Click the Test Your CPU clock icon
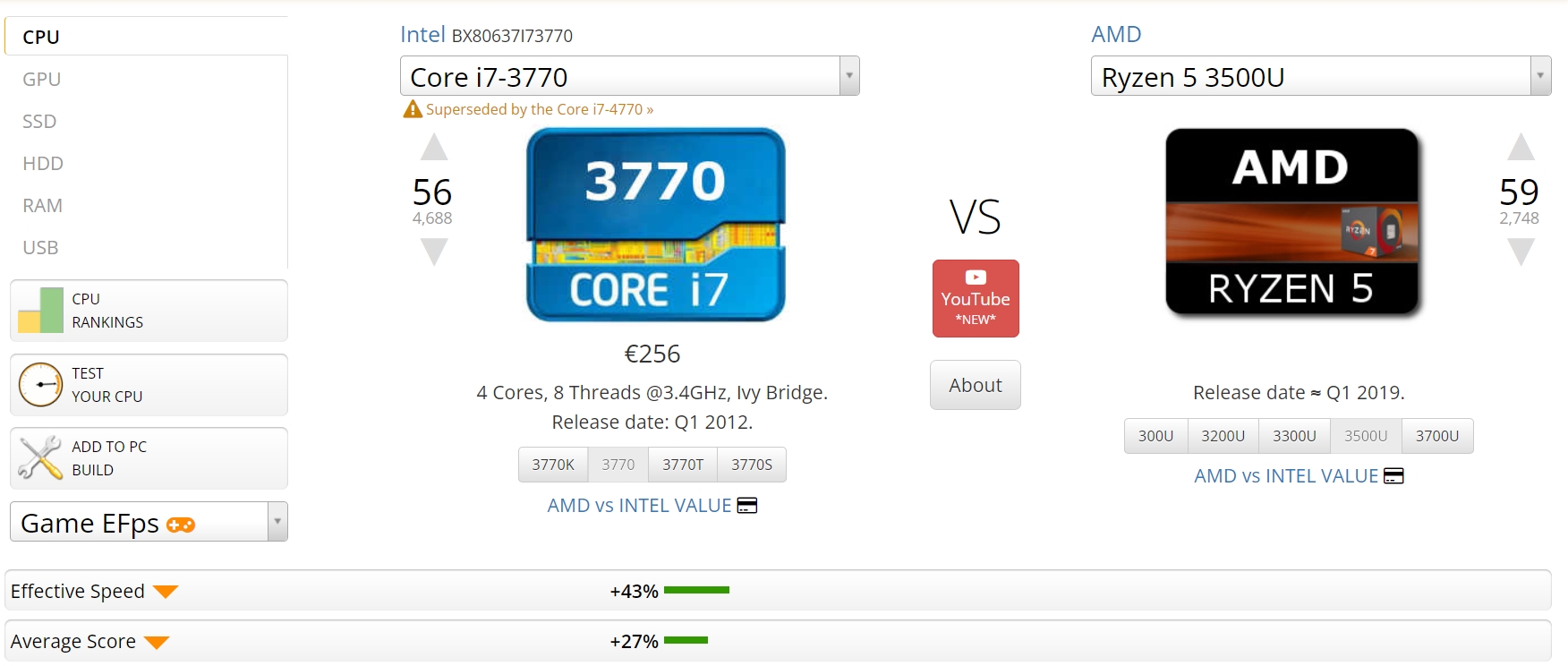1568x666 pixels. tap(41, 385)
